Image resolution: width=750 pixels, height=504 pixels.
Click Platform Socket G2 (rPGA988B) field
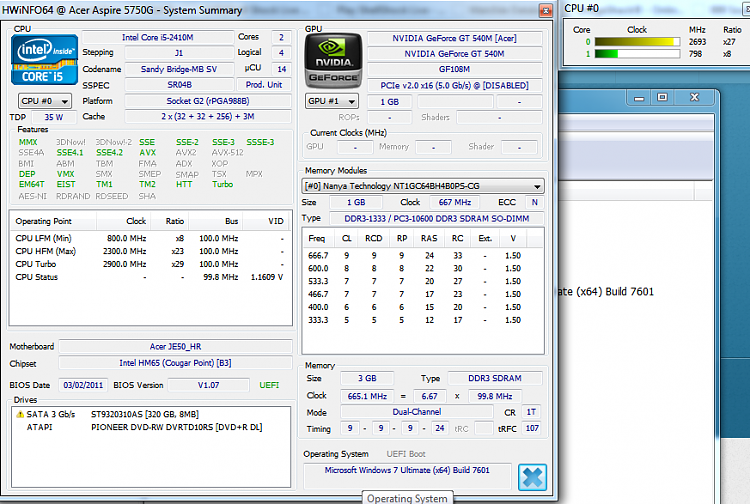(208, 101)
